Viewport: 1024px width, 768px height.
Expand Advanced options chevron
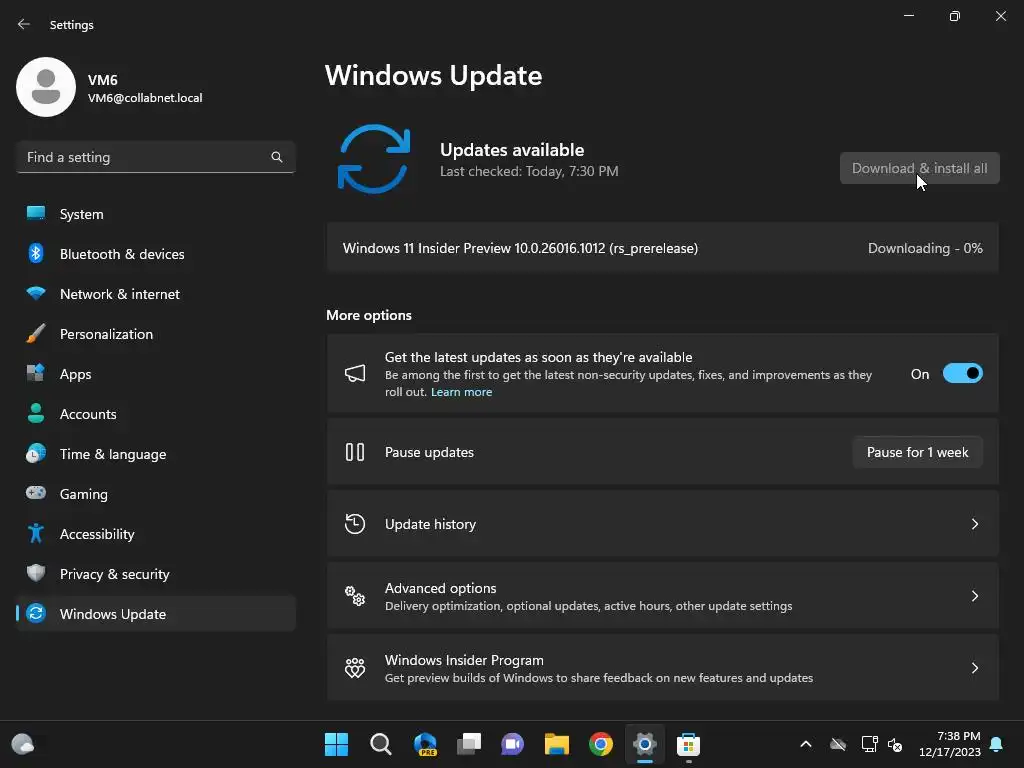pyautogui.click(x=974, y=596)
